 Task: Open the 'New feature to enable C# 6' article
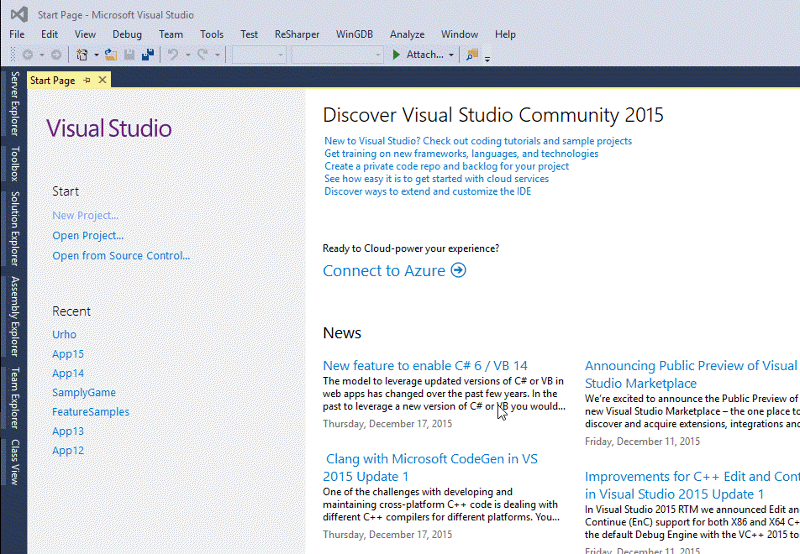point(425,366)
